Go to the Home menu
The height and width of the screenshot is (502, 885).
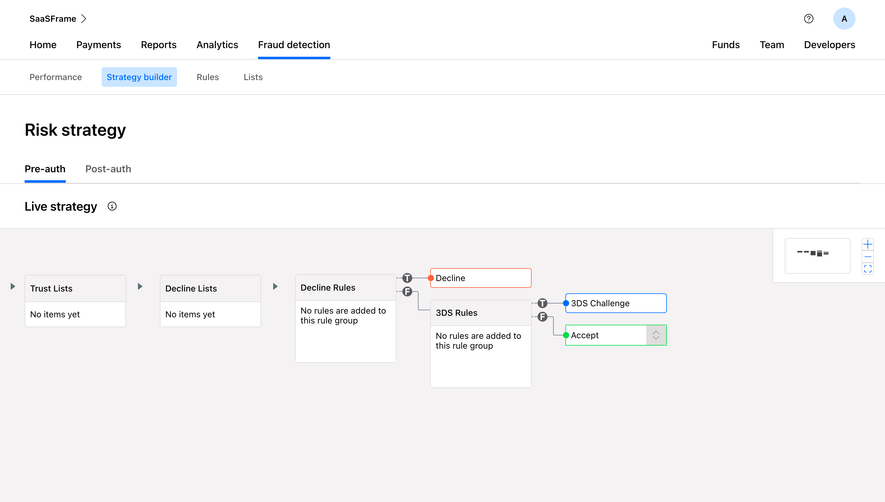click(x=43, y=45)
